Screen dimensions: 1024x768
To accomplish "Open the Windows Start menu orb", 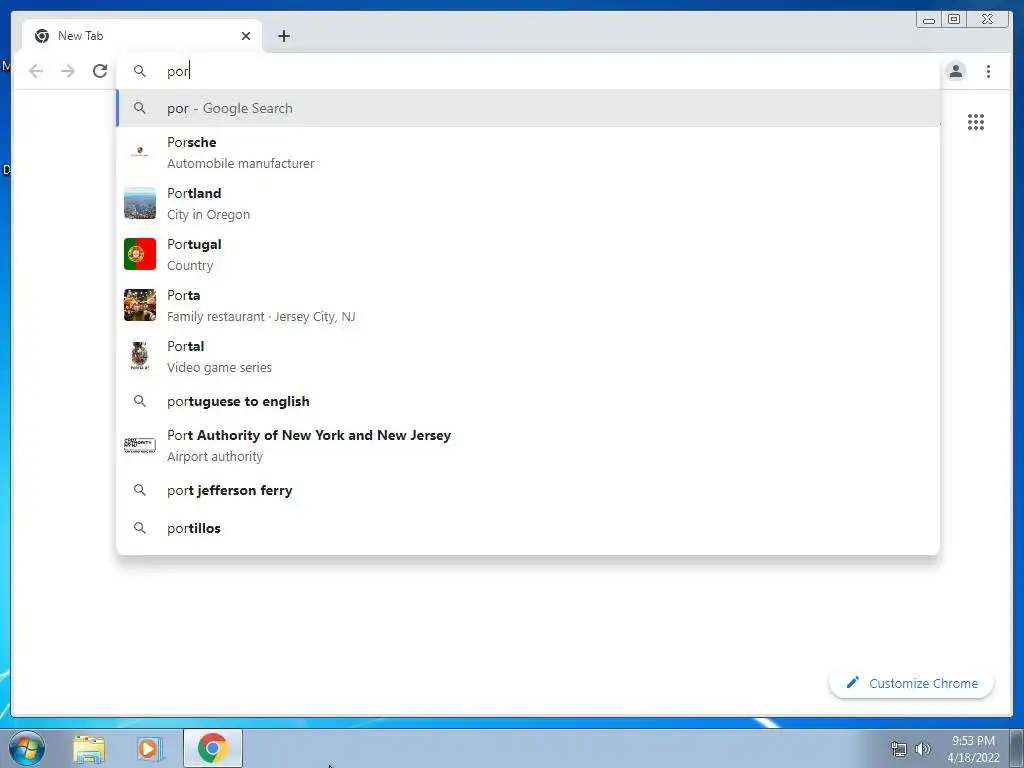I will pos(27,748).
